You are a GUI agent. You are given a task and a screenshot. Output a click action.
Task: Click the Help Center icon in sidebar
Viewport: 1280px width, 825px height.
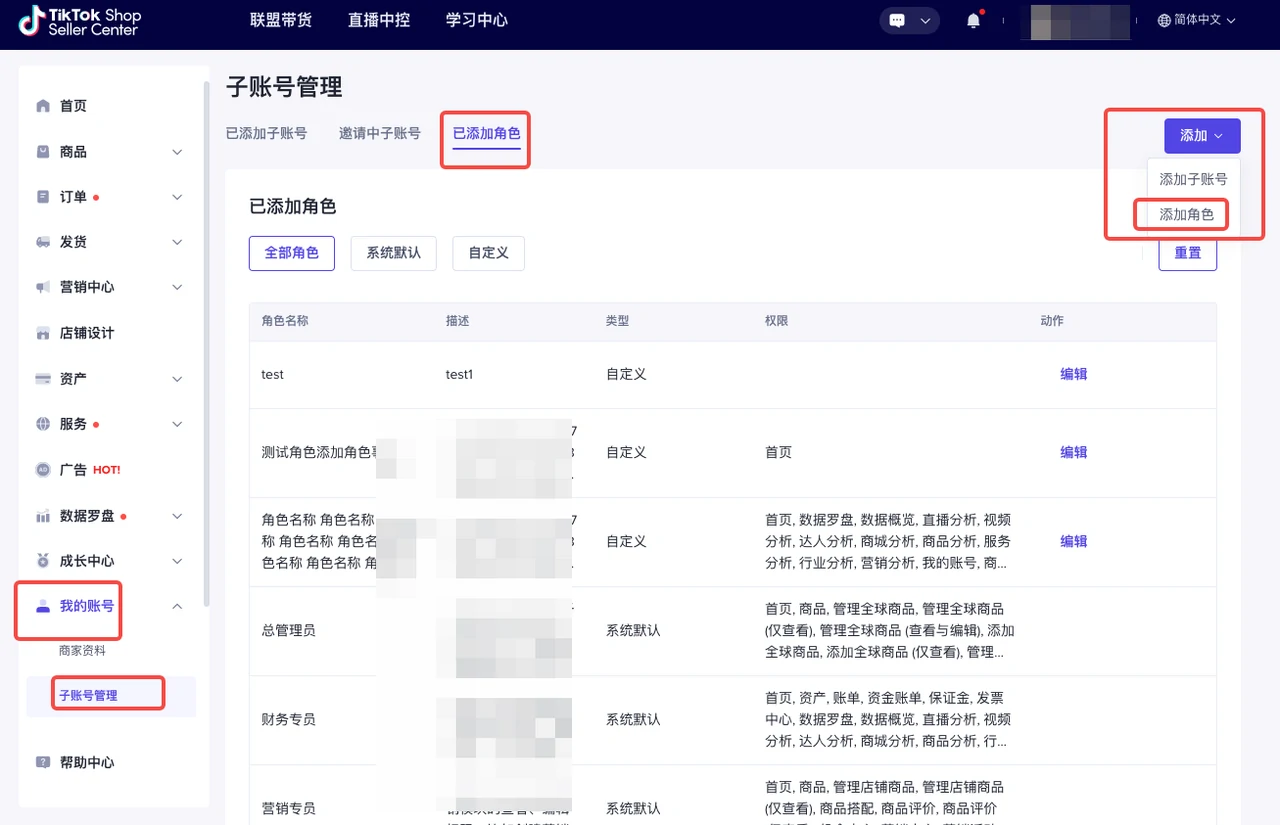pyautogui.click(x=43, y=762)
